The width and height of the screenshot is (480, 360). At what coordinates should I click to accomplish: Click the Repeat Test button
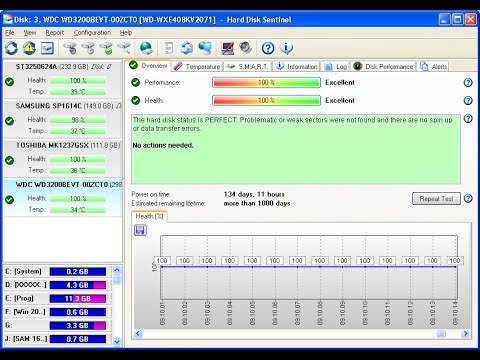(x=436, y=199)
